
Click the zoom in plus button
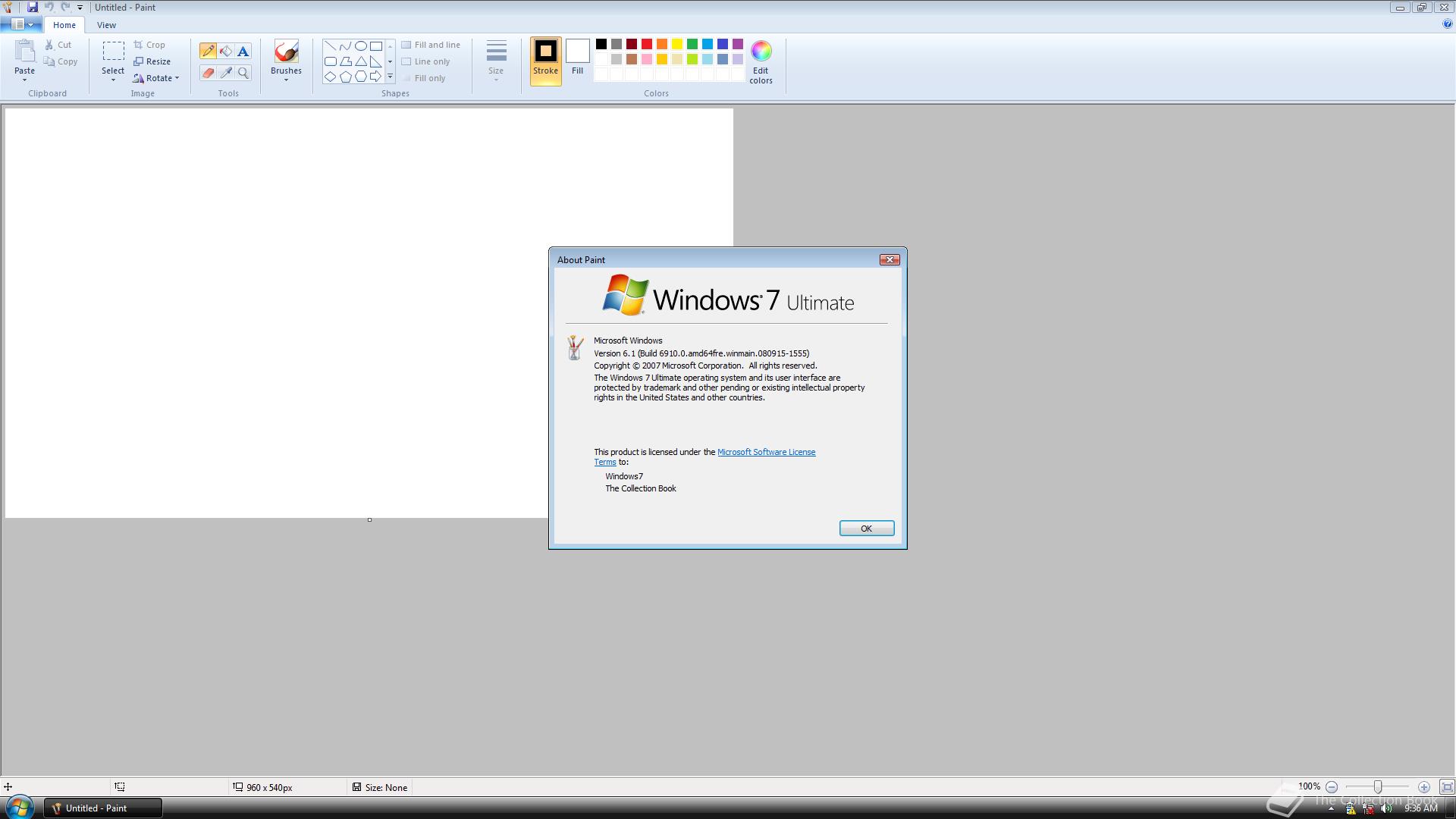[x=1424, y=787]
